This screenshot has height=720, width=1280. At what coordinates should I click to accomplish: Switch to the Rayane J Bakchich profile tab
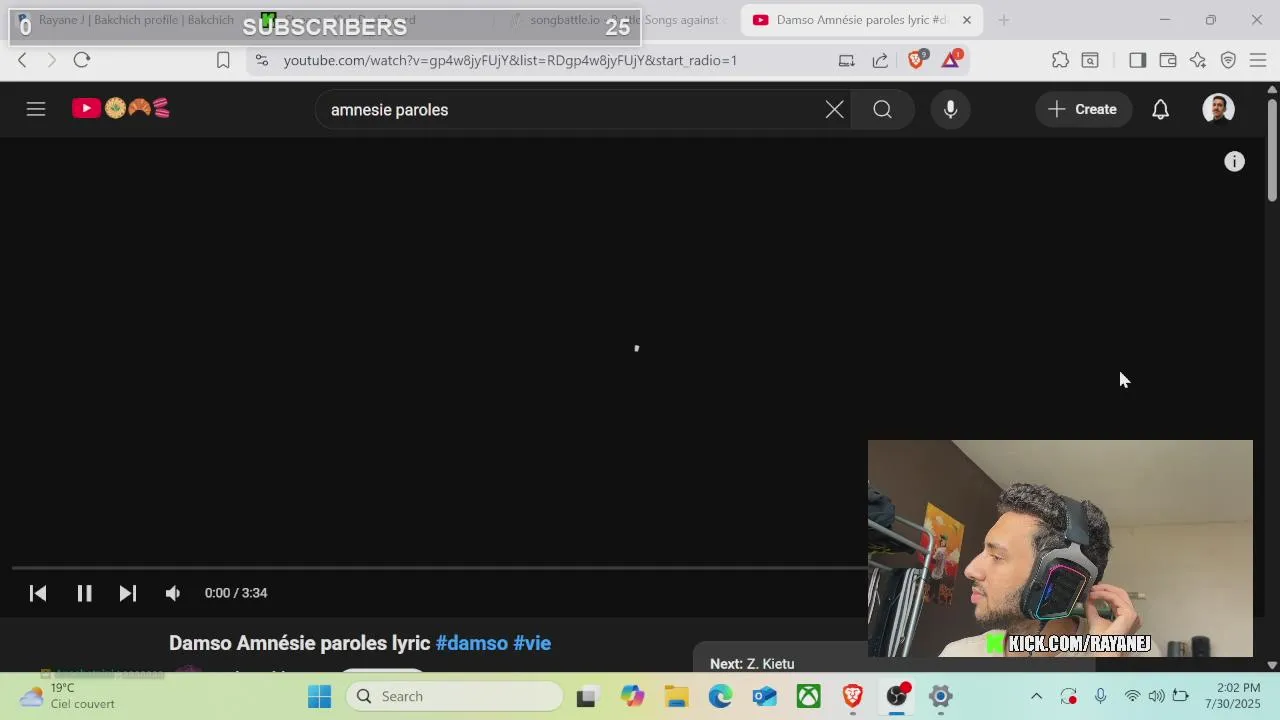[x=125, y=20]
